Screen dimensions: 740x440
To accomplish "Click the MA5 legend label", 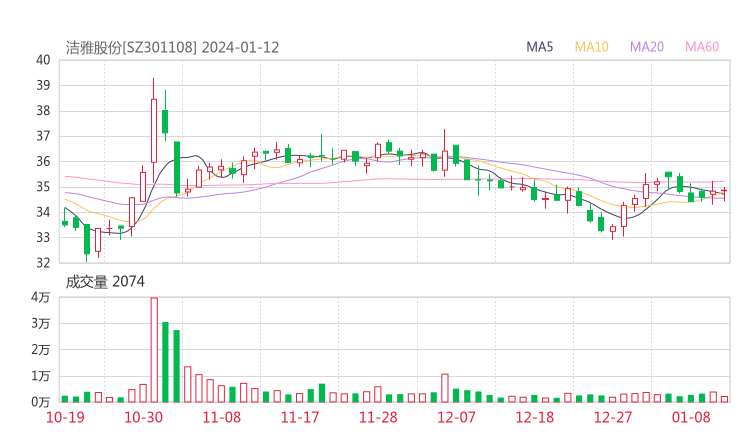I will click(x=539, y=47).
